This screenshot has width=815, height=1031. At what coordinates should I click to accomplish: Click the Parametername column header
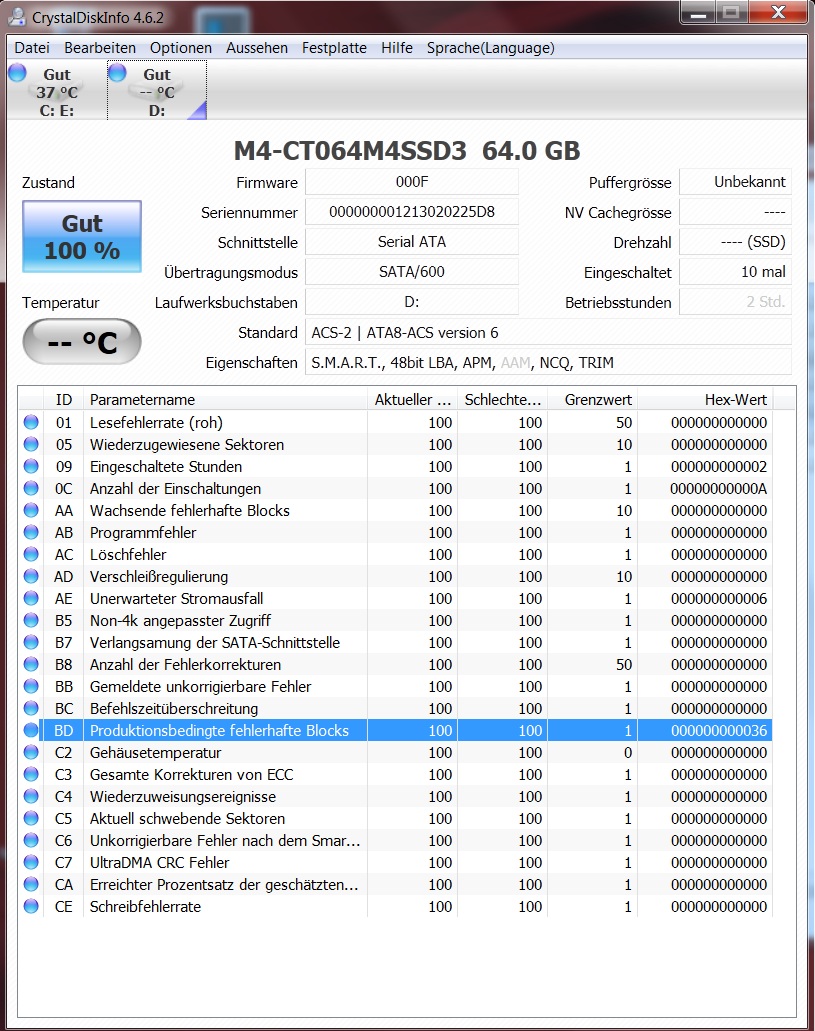point(225,399)
